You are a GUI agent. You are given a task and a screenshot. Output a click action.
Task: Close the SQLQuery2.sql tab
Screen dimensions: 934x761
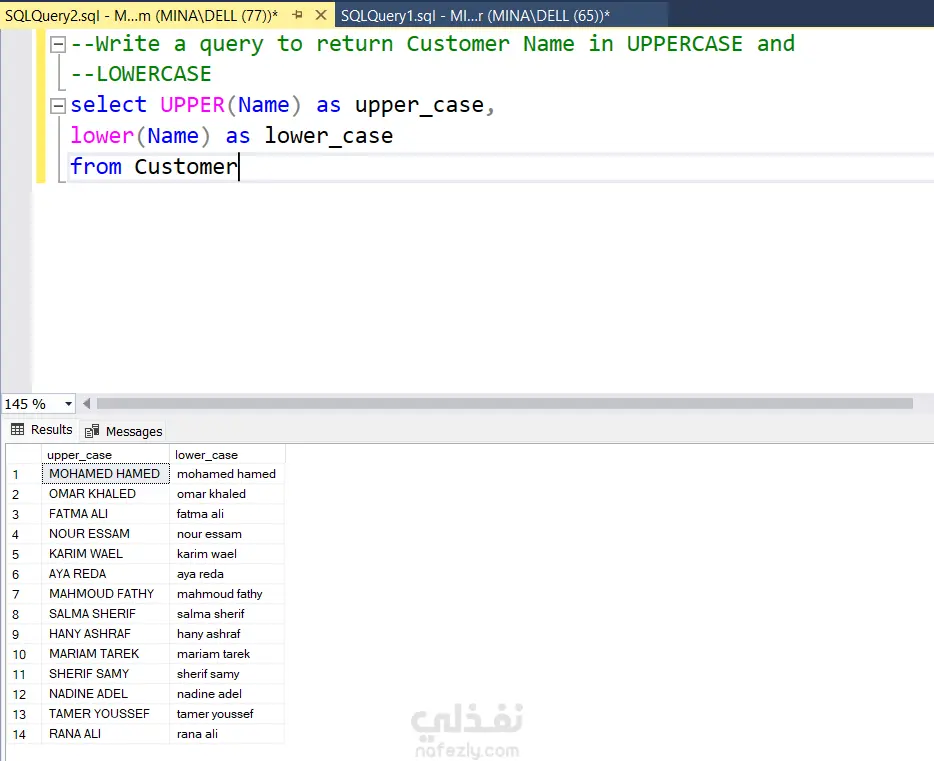321,15
